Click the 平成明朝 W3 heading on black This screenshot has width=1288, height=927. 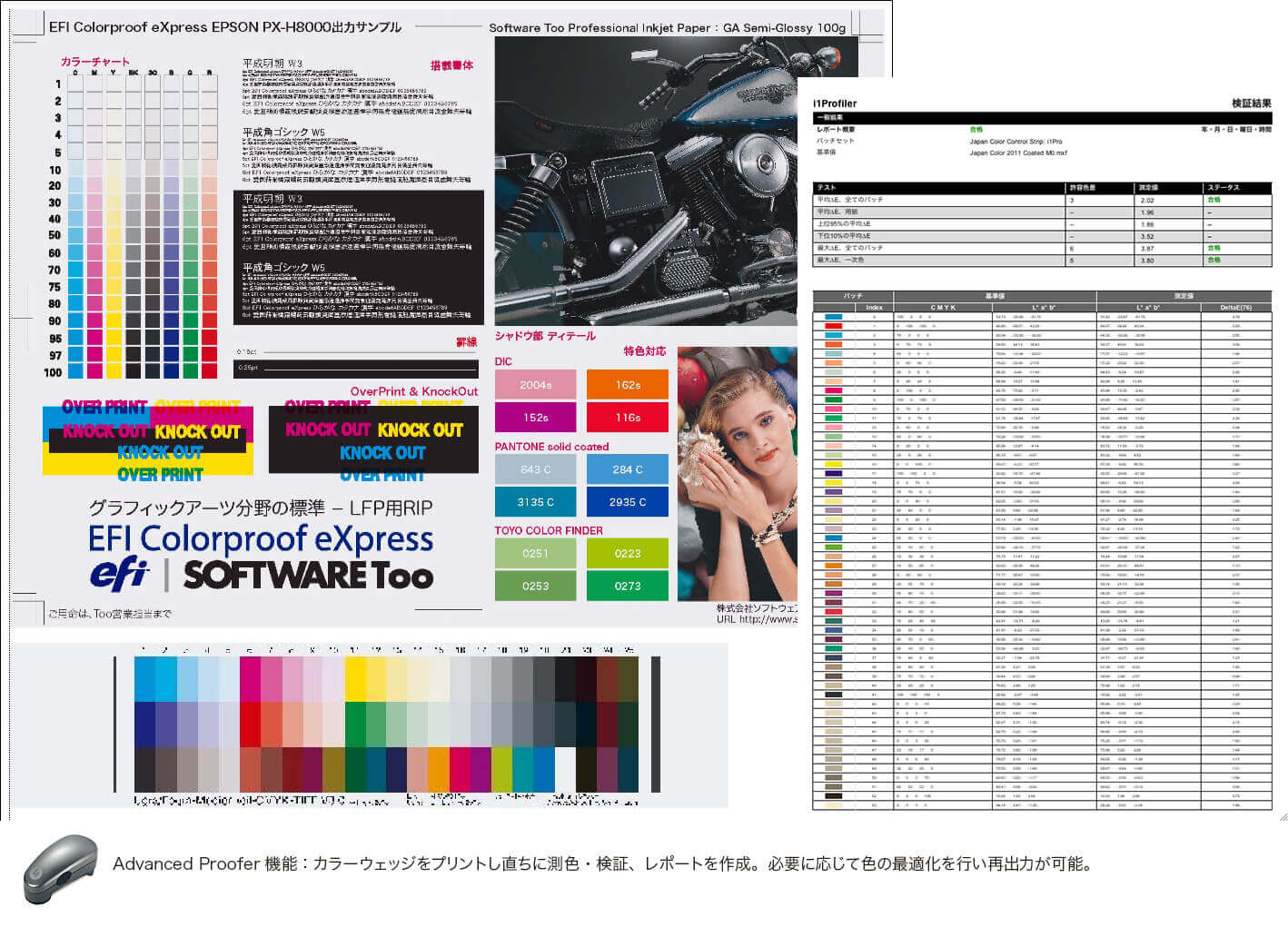pos(272,198)
